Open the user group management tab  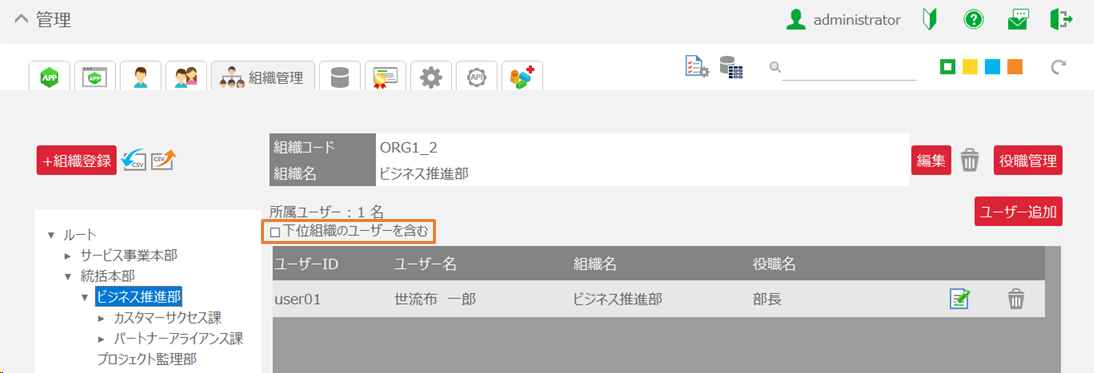(186, 77)
